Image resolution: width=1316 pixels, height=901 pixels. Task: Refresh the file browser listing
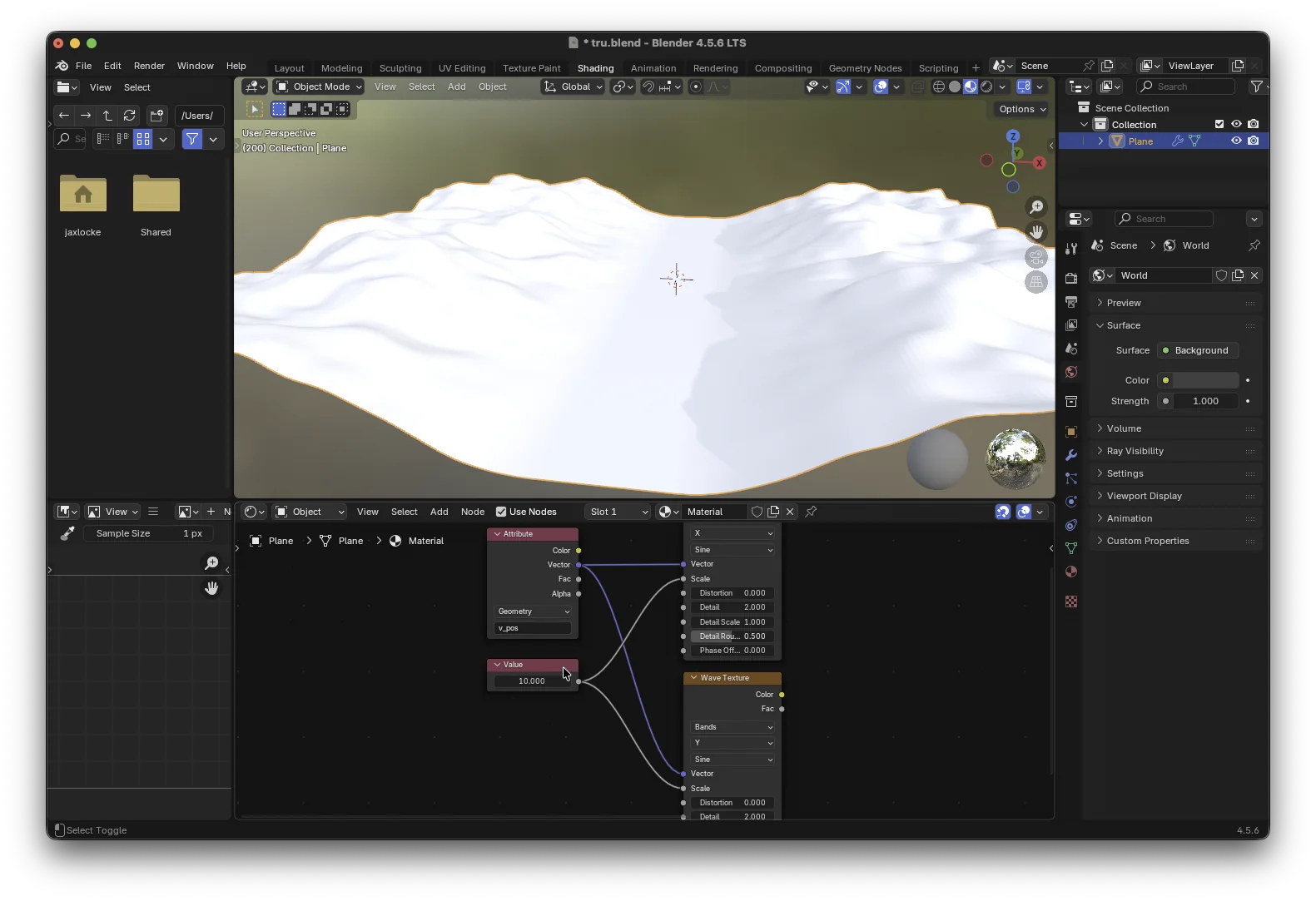(129, 116)
